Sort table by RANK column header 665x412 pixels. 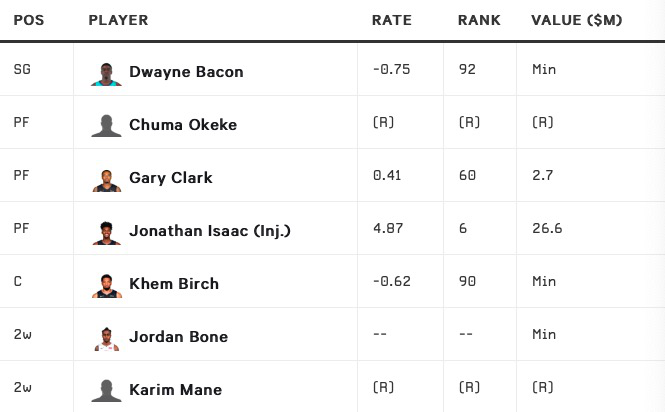pyautogui.click(x=479, y=20)
